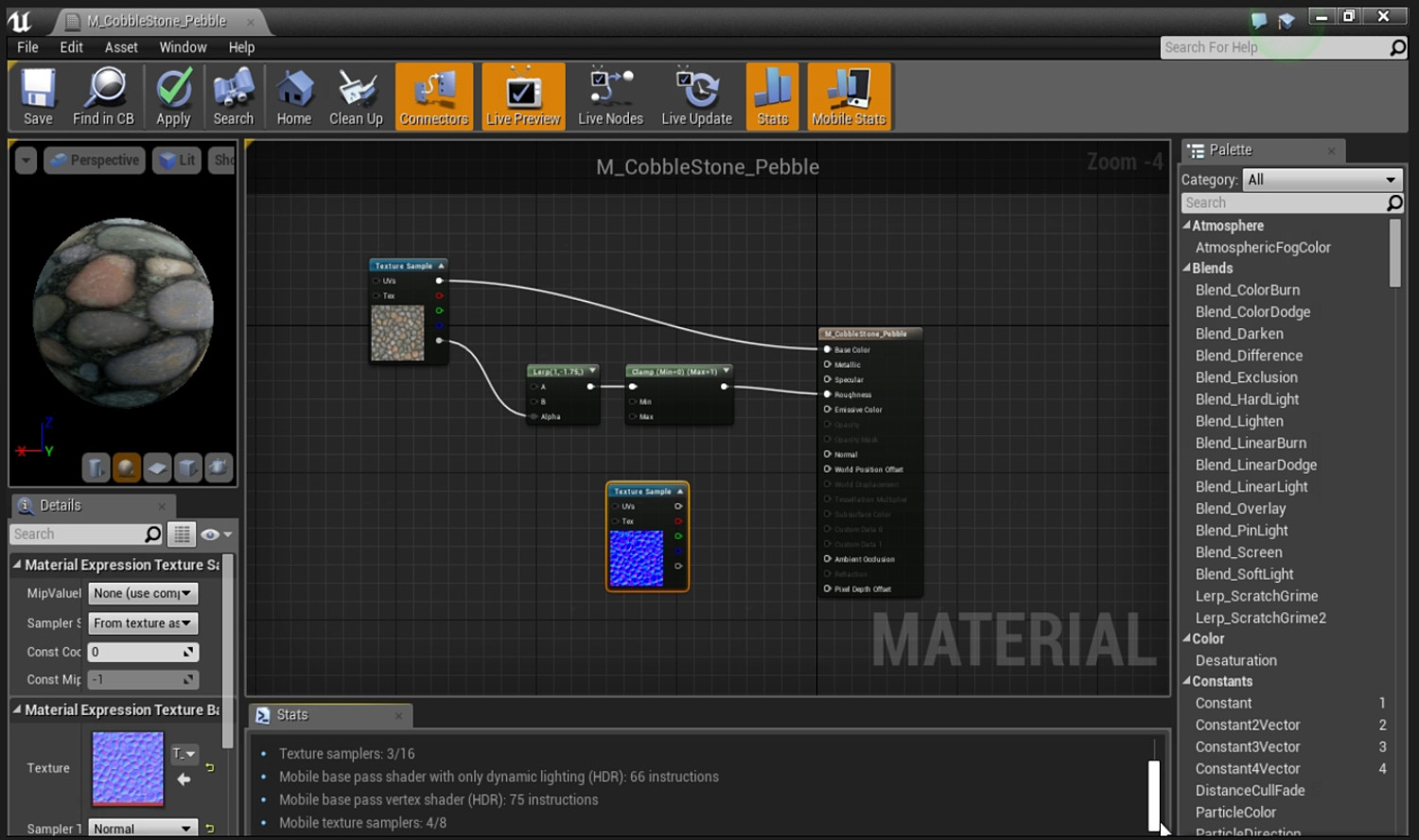Viewport: 1419px width, 840px height.
Task: Open the Sampler Type Normal dropdown
Action: click(x=144, y=829)
